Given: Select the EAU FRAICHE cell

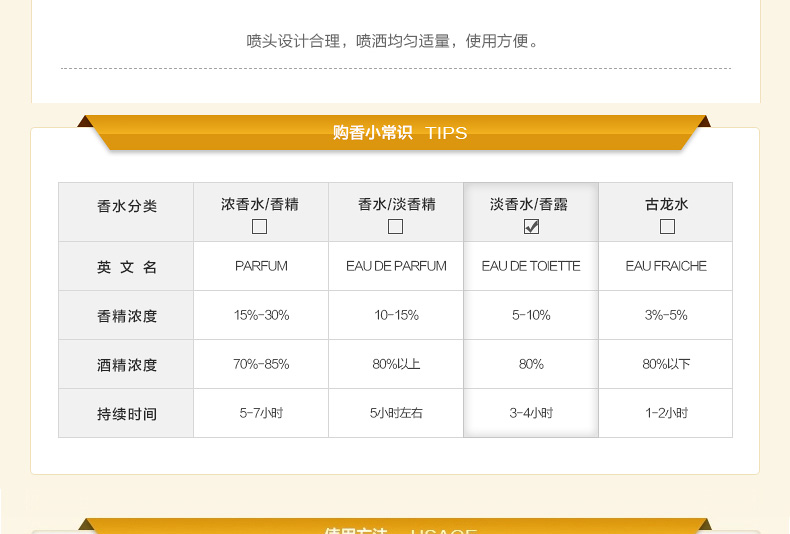Looking at the screenshot, I should (666, 266).
